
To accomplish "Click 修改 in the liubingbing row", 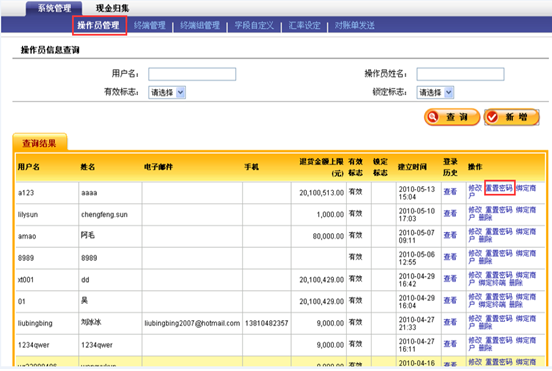I will (475, 319).
